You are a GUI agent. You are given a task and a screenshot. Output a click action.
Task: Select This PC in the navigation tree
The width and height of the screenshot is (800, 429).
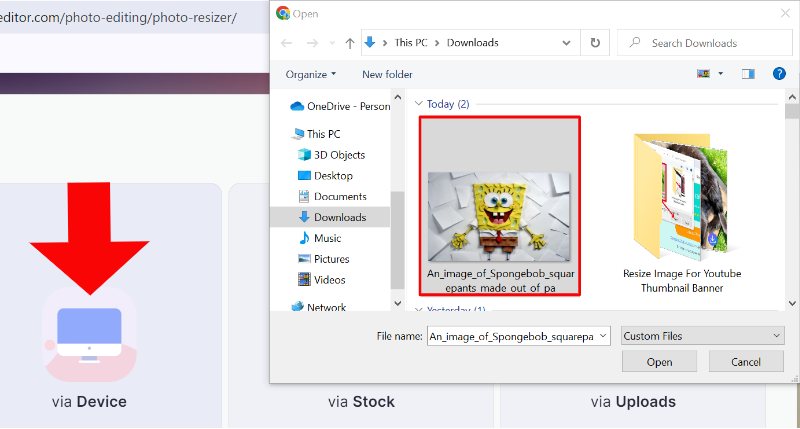pyautogui.click(x=315, y=134)
